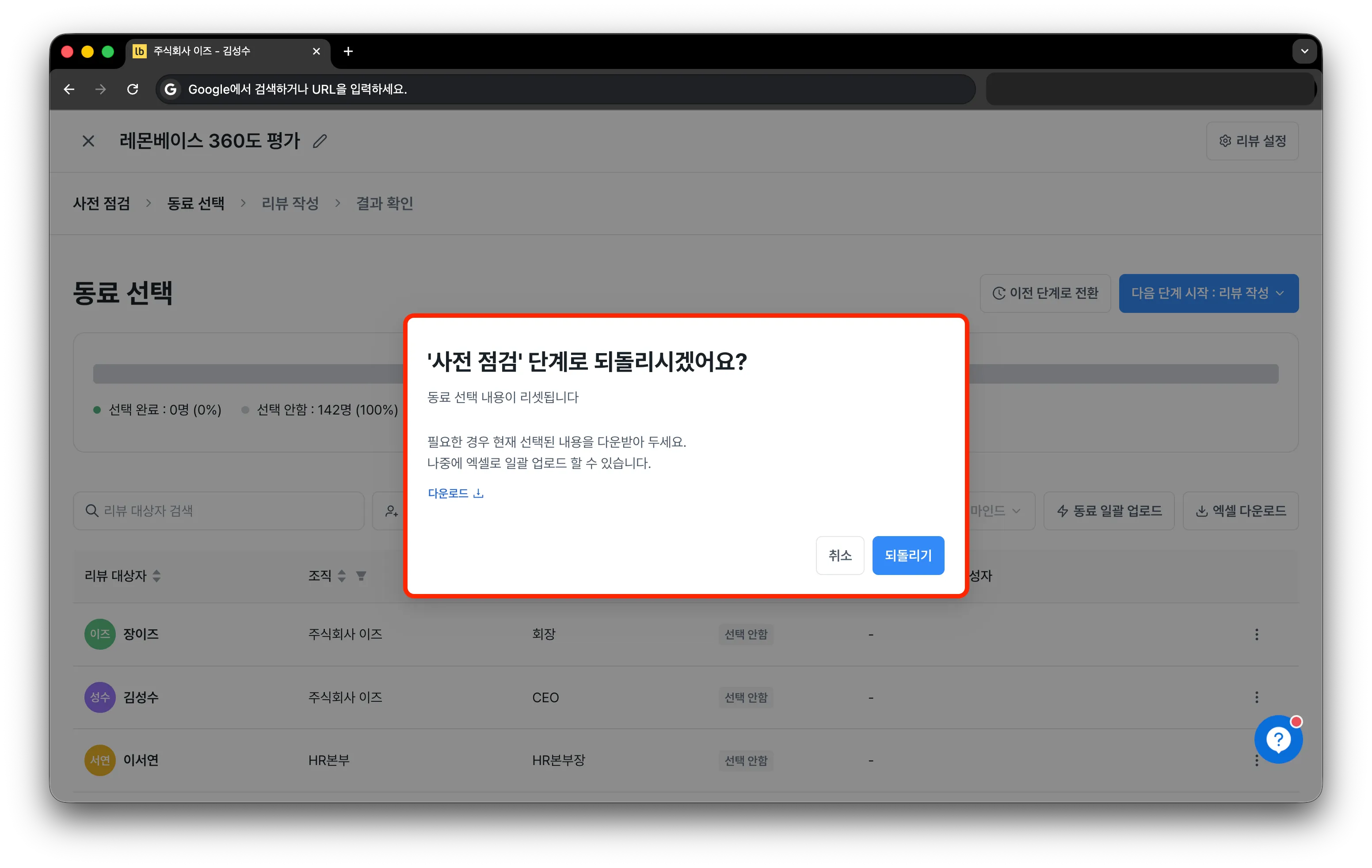Click 선택 안함 badge for 장이즈
The image size is (1372, 868).
click(x=746, y=634)
